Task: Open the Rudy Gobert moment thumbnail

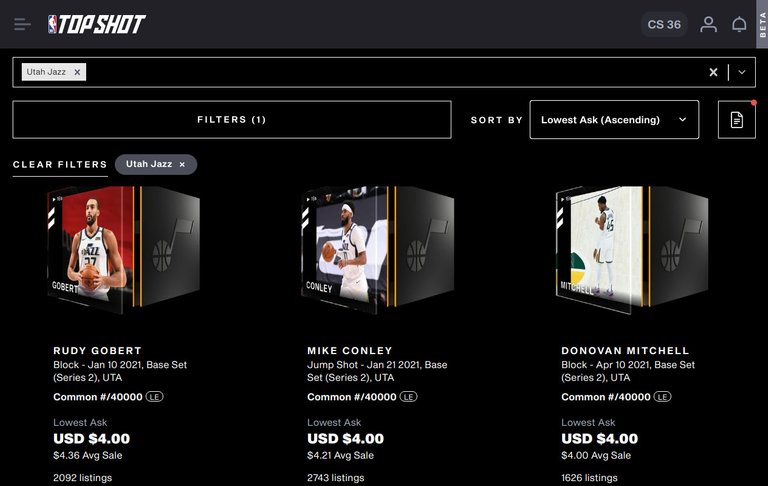Action: [124, 249]
